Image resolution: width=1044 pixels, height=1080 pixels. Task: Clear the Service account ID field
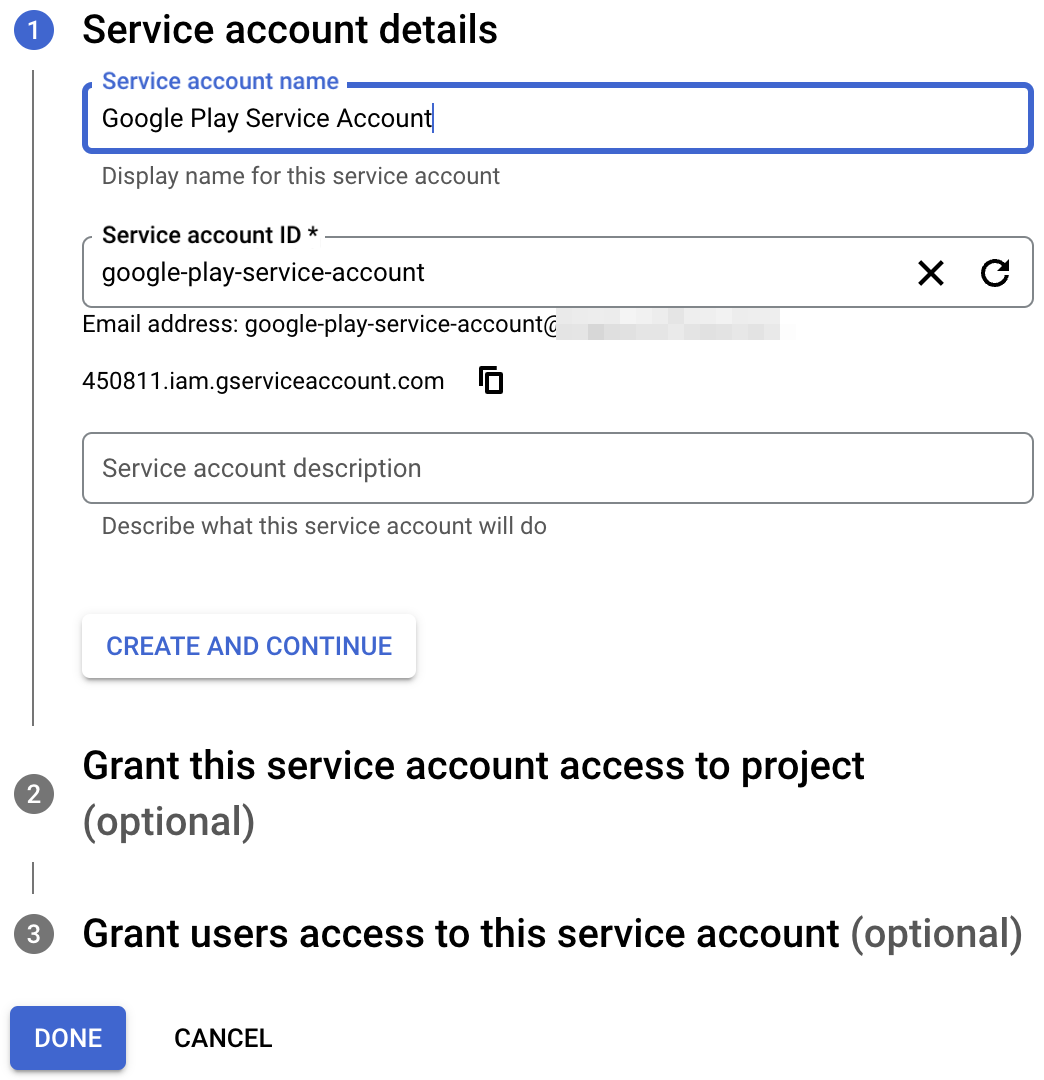point(931,273)
